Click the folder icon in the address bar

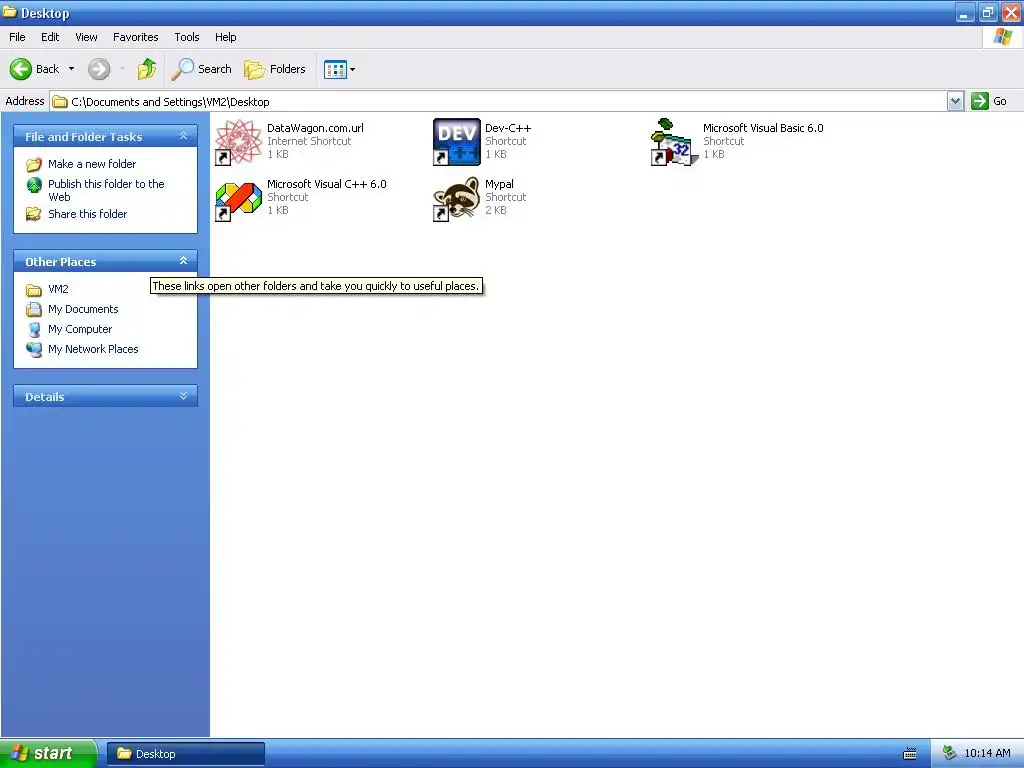point(60,102)
